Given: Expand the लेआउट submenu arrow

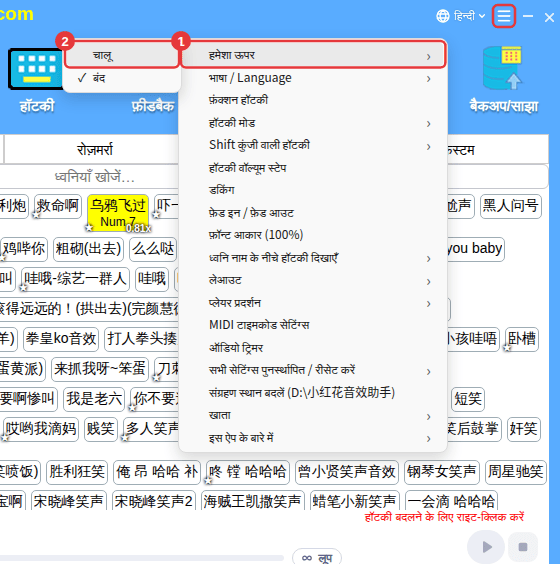Looking at the screenshot, I should tap(428, 282).
